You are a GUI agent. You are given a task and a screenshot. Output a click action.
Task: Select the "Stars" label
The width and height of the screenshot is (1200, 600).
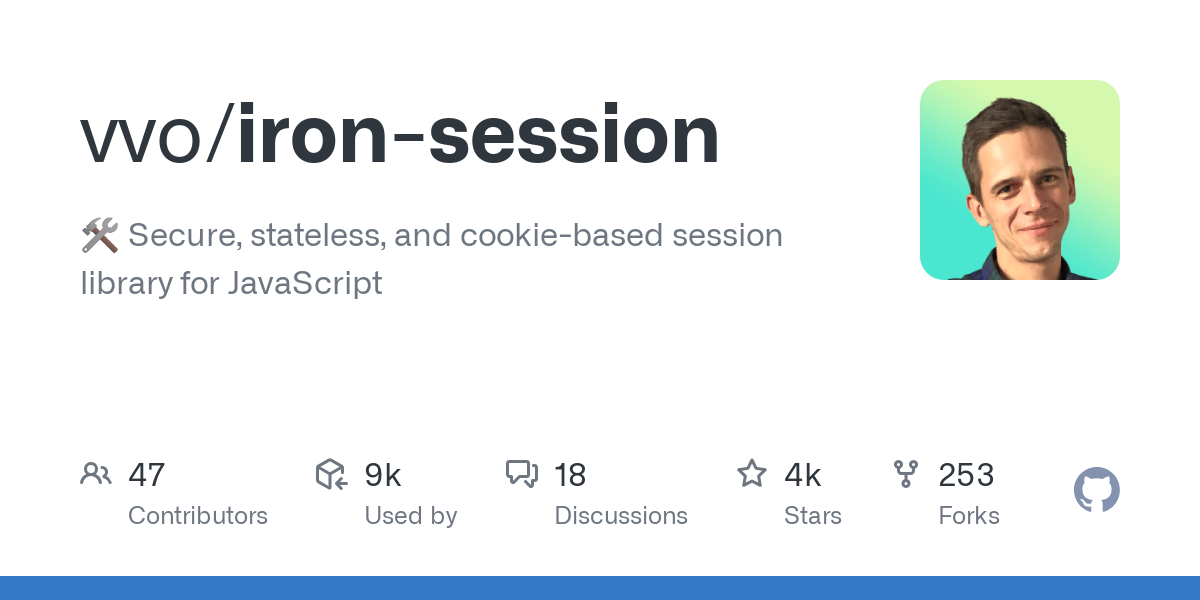pos(813,516)
